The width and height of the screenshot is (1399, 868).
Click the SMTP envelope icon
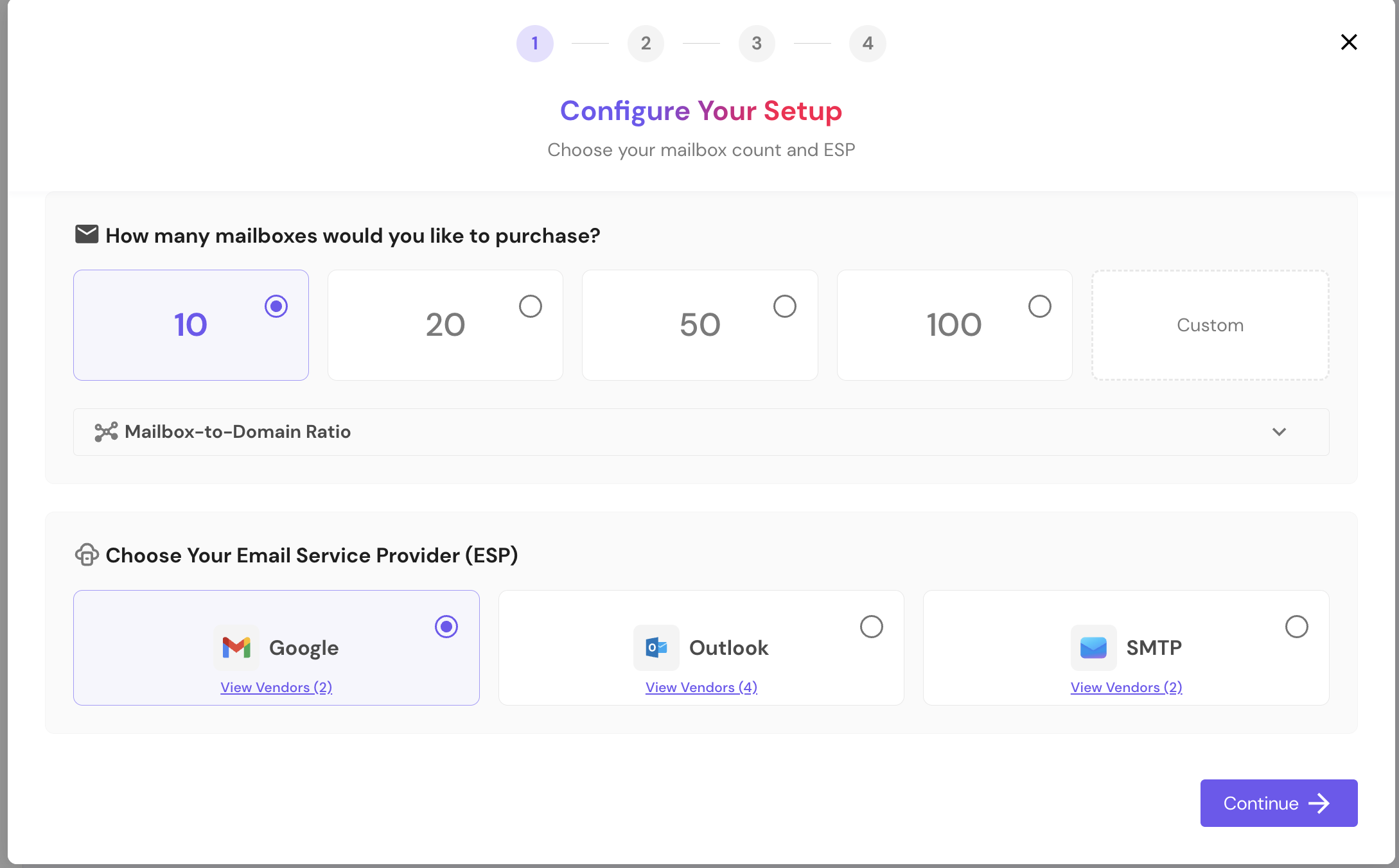click(x=1093, y=647)
